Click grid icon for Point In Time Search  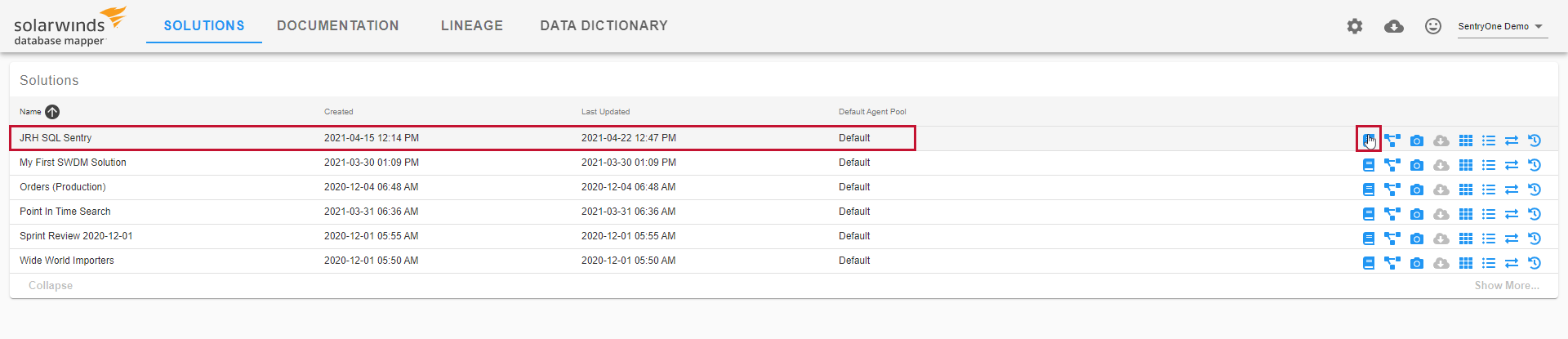pos(1466,214)
